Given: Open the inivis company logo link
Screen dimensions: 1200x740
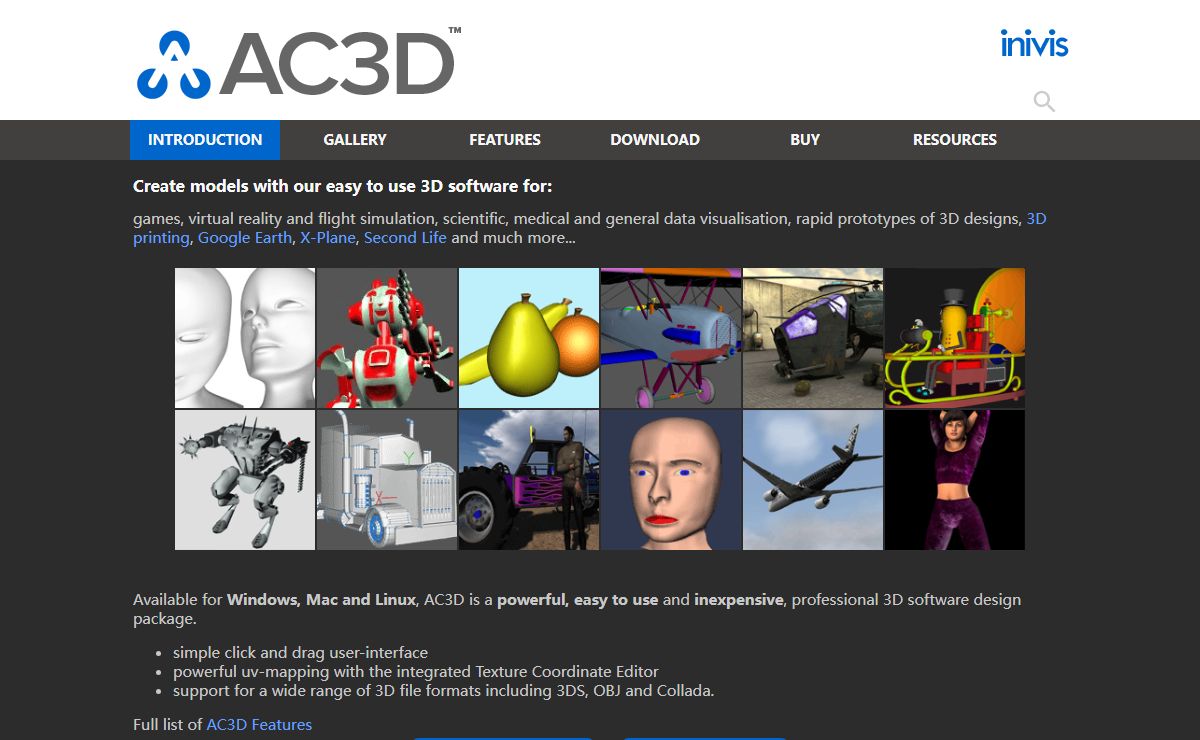Looking at the screenshot, I should [x=1034, y=43].
